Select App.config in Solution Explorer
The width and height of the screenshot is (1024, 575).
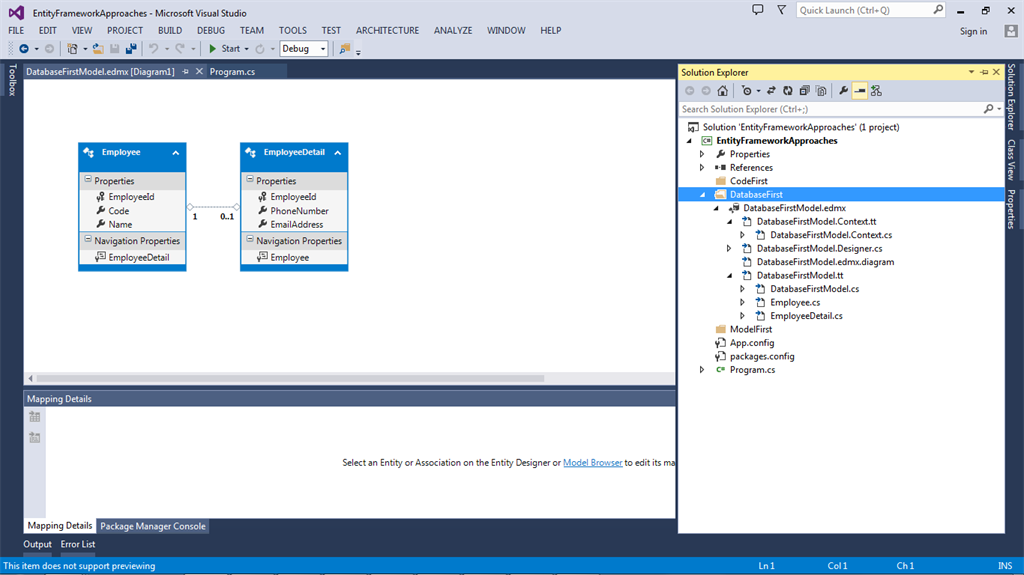(752, 343)
